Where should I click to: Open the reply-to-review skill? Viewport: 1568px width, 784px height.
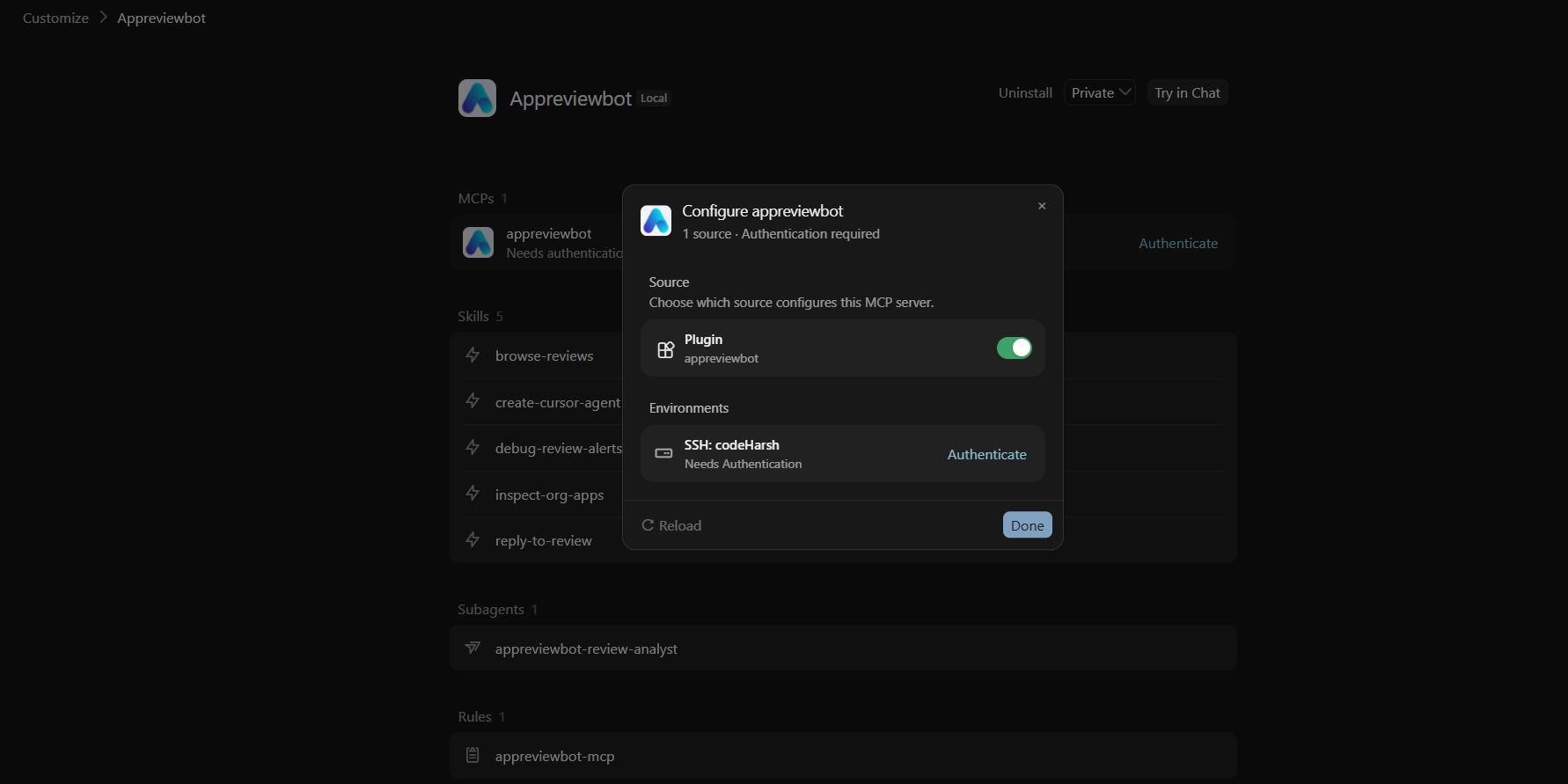(543, 540)
